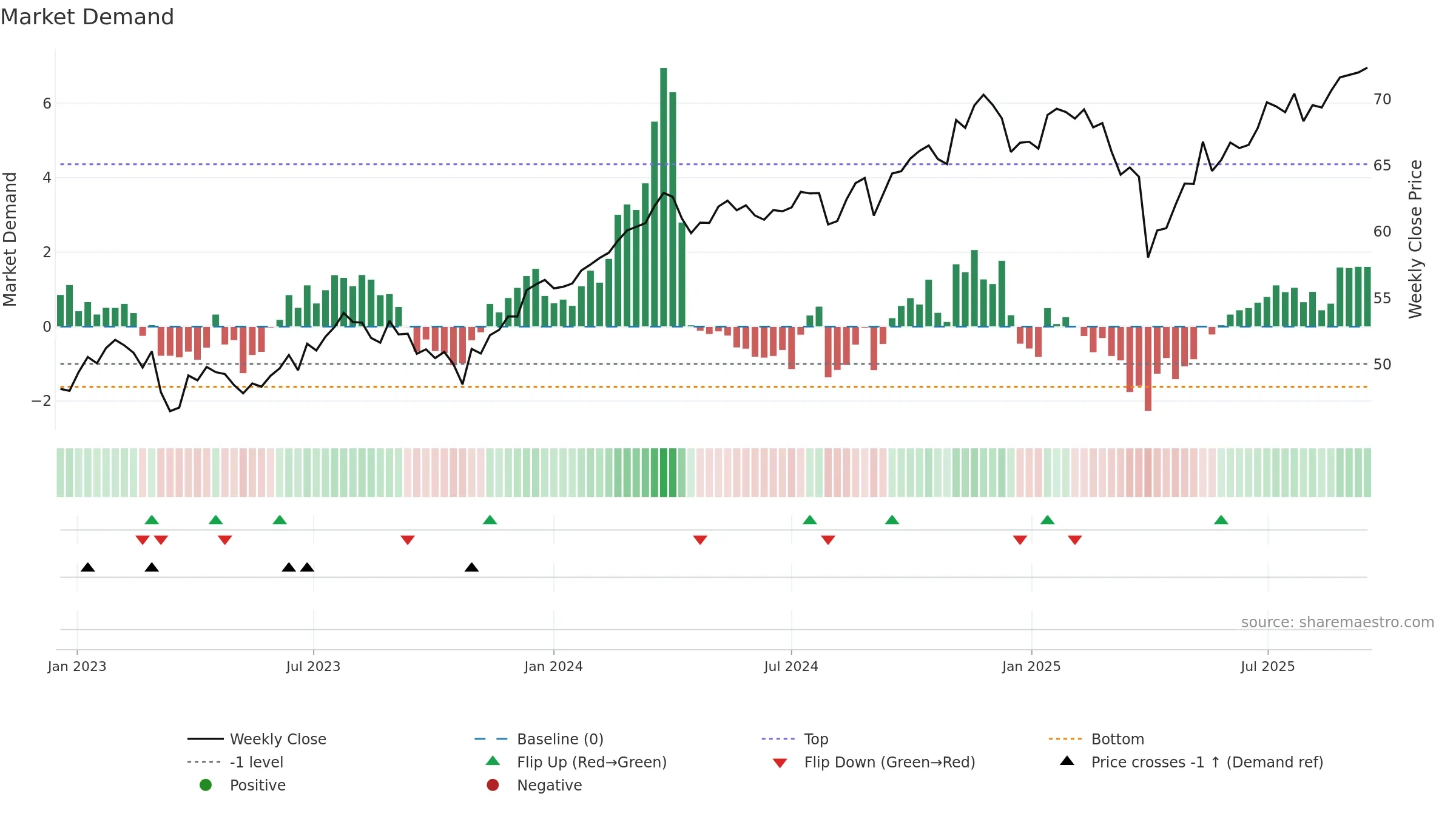Screen dimensions: 1456x819
Task: Click the Negative red dot legend entry
Action: (x=534, y=785)
